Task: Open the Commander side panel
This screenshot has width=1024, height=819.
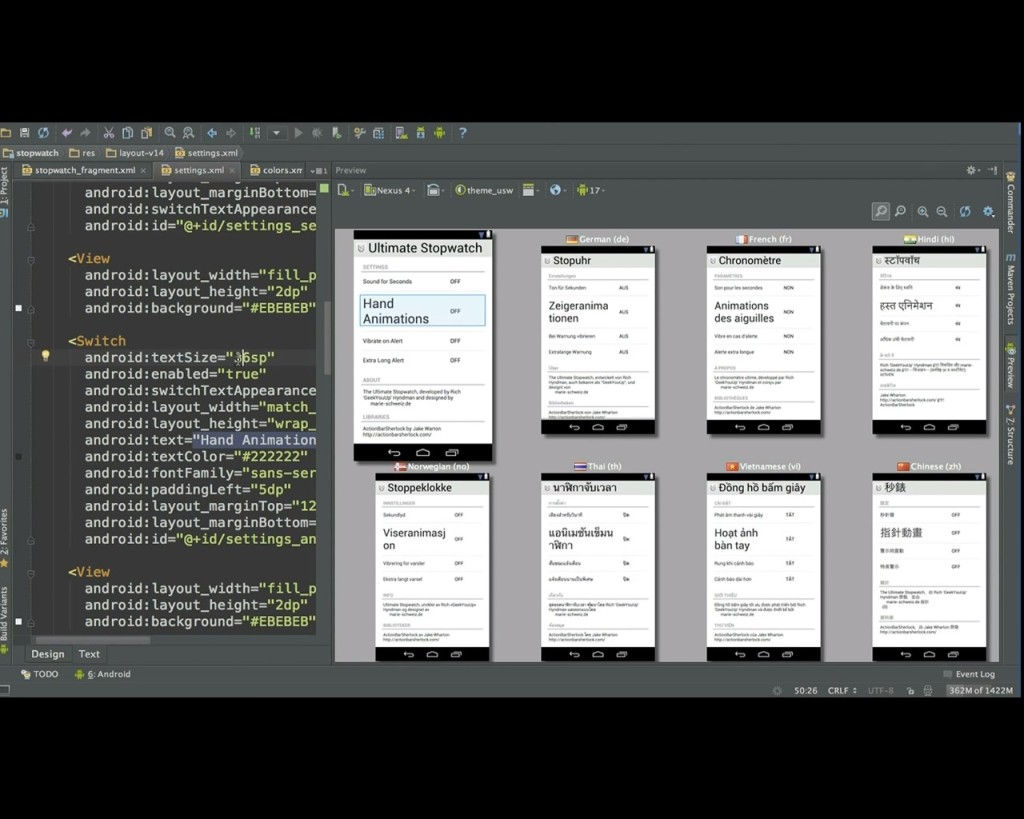Action: coord(1010,202)
